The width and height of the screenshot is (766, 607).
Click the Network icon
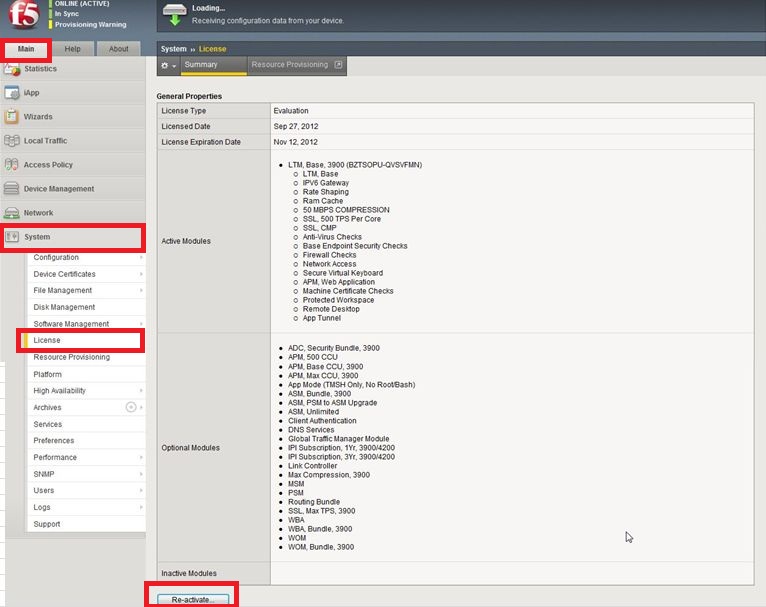point(12,213)
